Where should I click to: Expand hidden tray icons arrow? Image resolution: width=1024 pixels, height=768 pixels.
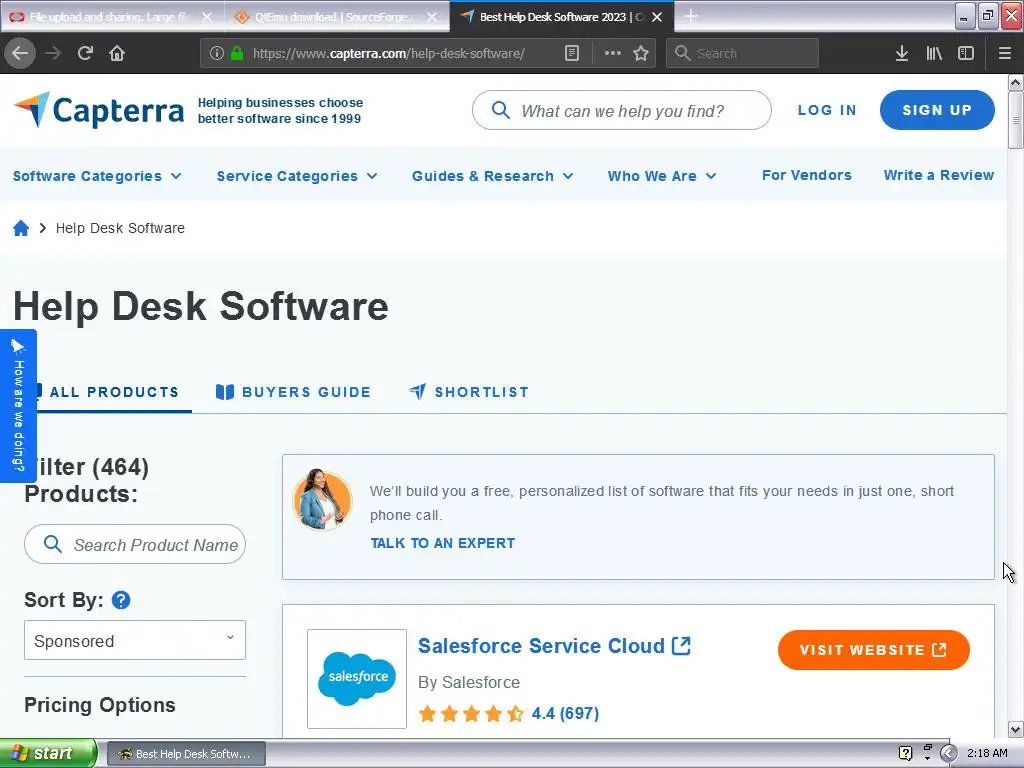[949, 753]
